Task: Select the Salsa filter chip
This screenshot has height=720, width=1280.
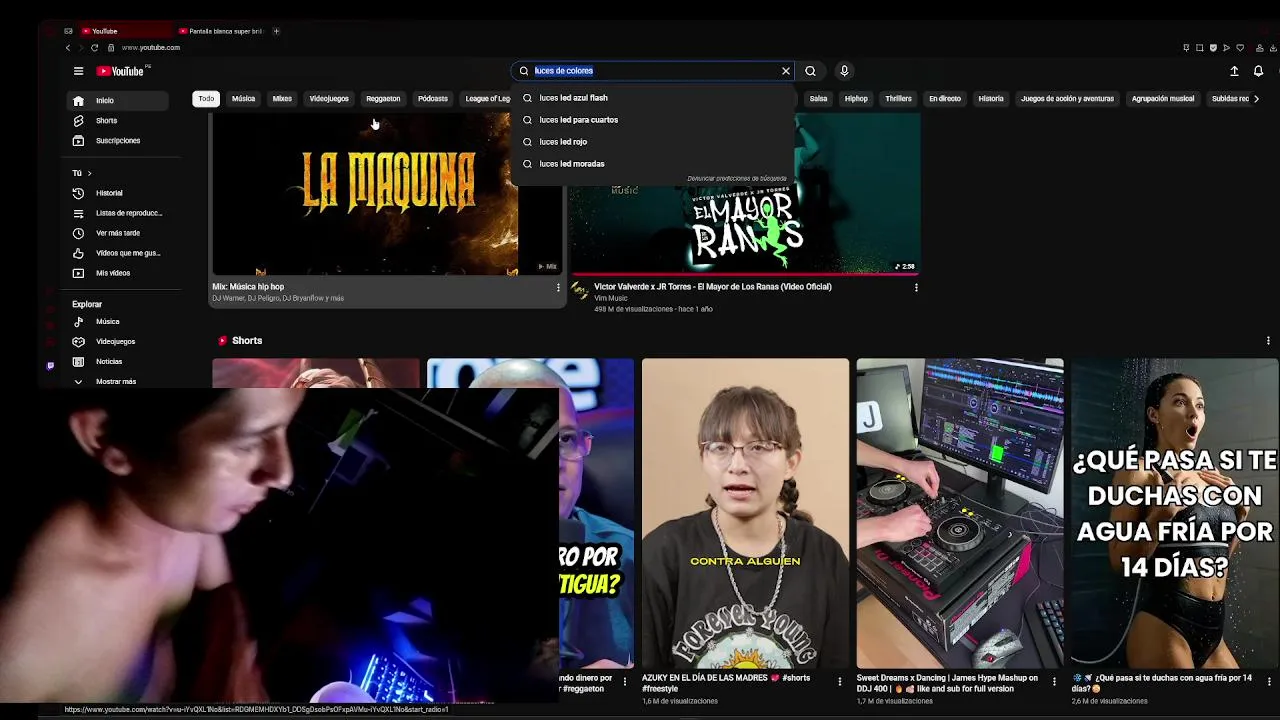Action: 818,99
